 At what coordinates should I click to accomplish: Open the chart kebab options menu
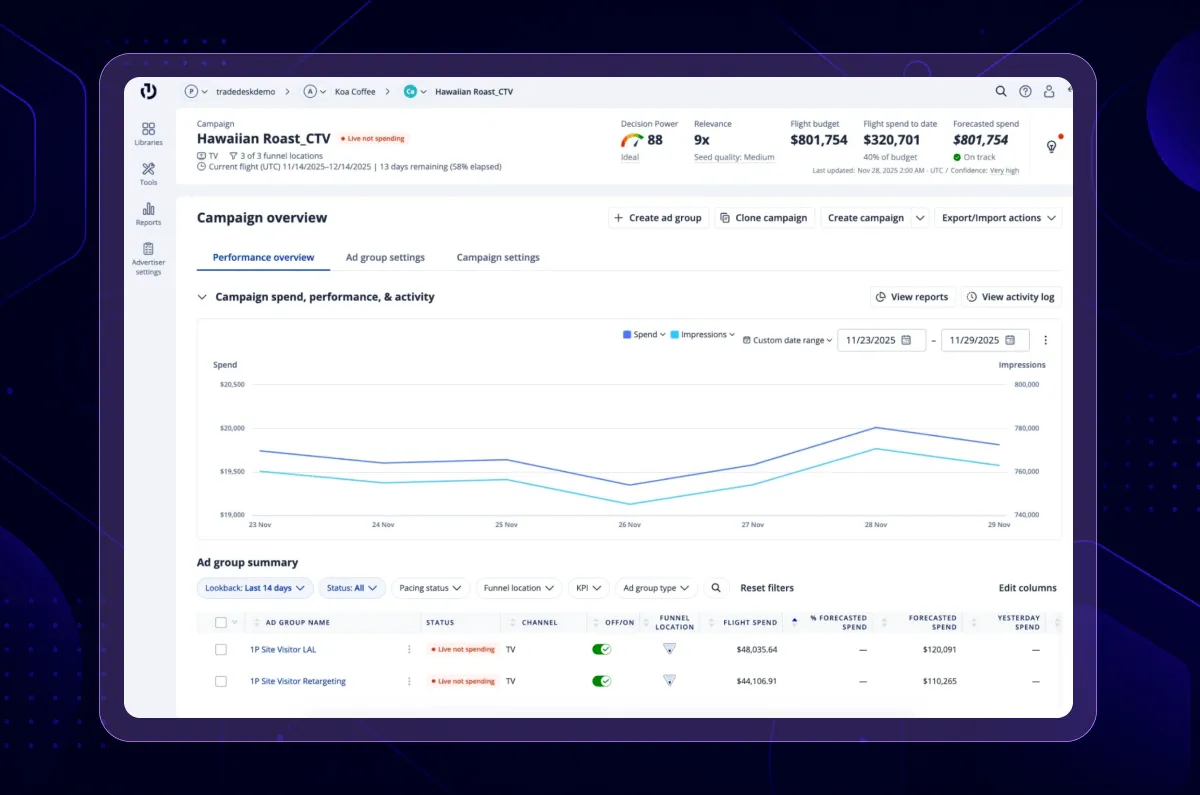click(x=1046, y=340)
